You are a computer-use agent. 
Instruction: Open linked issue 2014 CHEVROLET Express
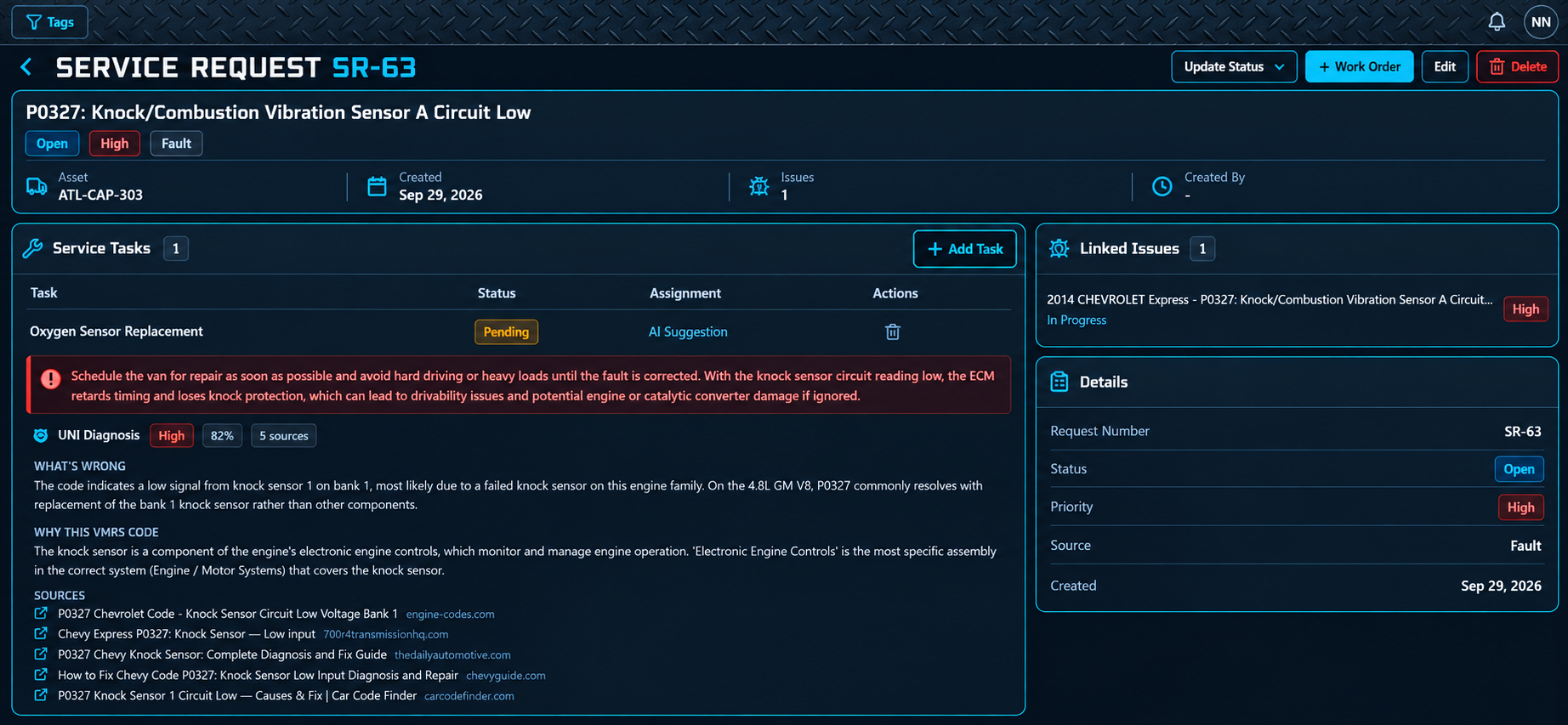pyautogui.click(x=1270, y=299)
